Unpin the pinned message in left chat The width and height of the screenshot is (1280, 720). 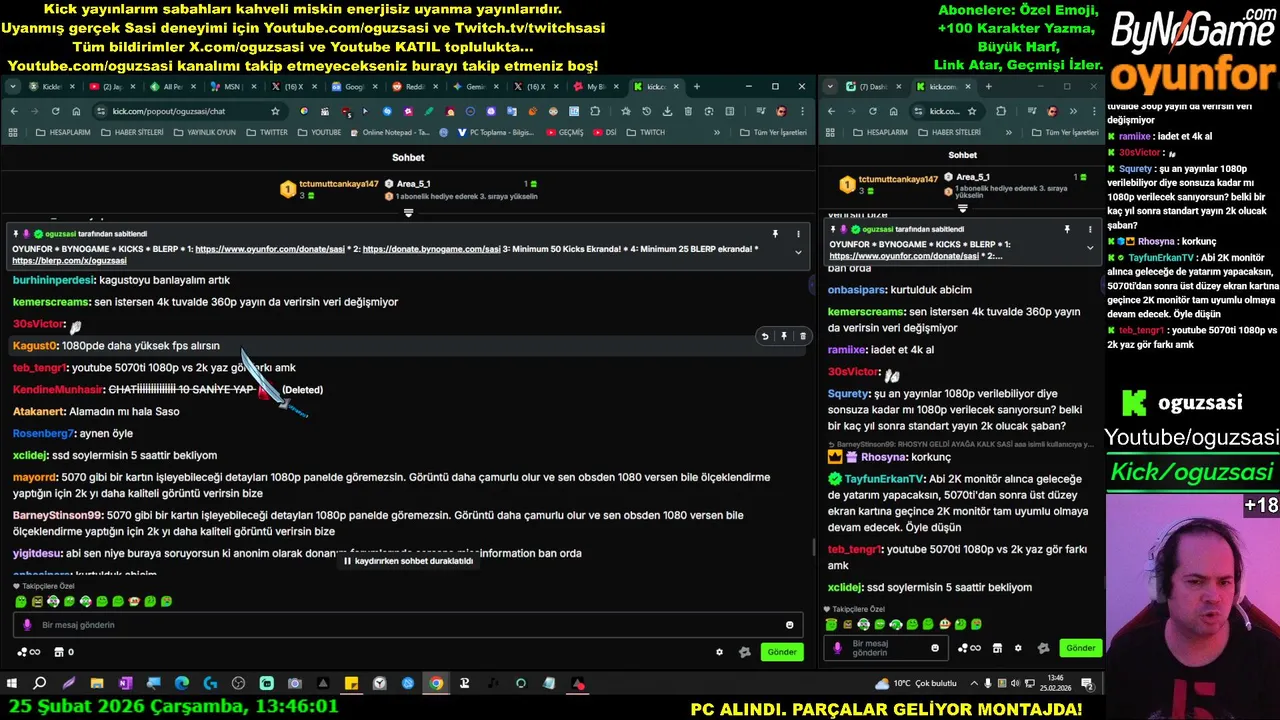[x=775, y=234]
